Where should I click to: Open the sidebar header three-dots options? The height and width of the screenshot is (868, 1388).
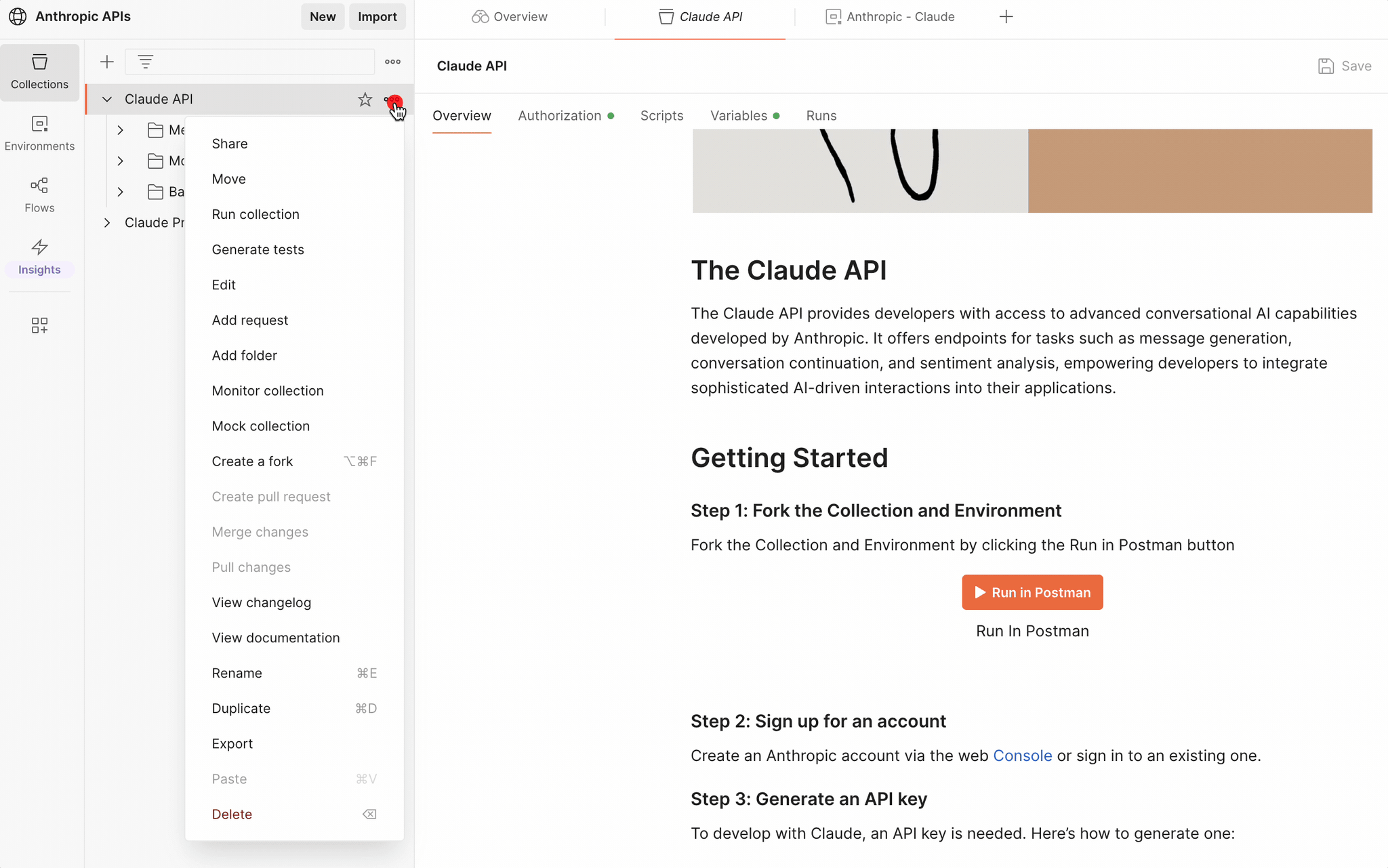click(x=392, y=62)
